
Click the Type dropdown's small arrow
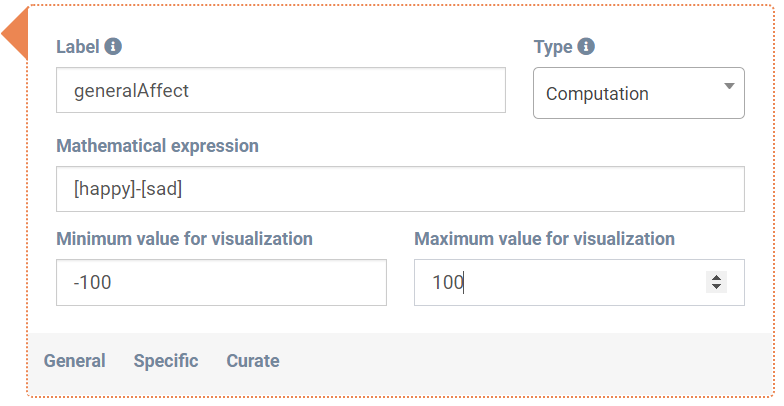pyautogui.click(x=729, y=86)
